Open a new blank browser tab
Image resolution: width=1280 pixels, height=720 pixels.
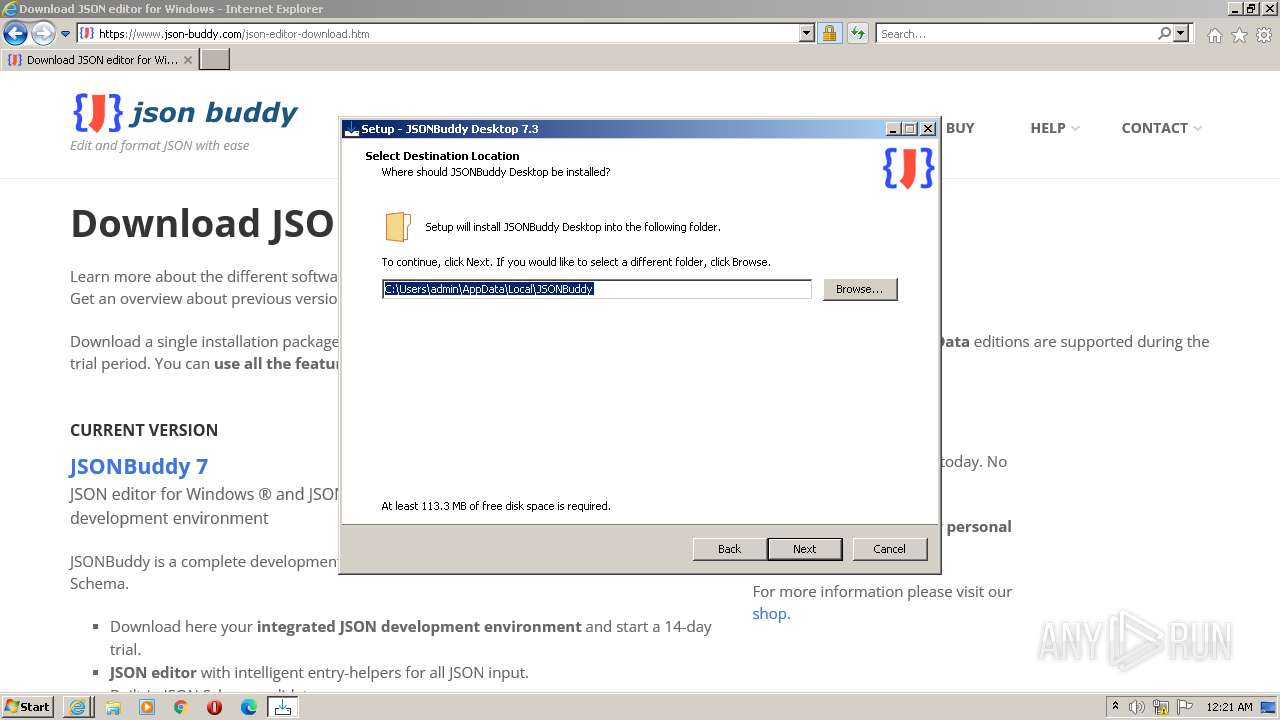coord(215,60)
